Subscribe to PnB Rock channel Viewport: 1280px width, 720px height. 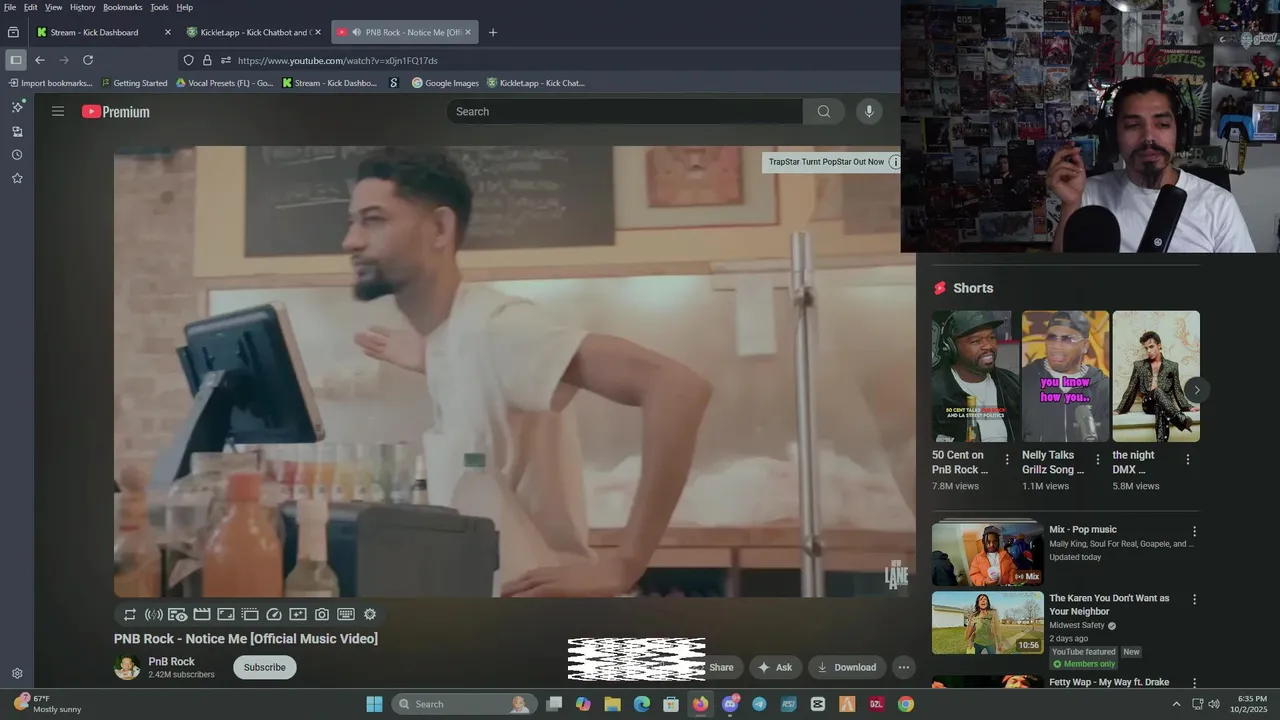(x=265, y=667)
